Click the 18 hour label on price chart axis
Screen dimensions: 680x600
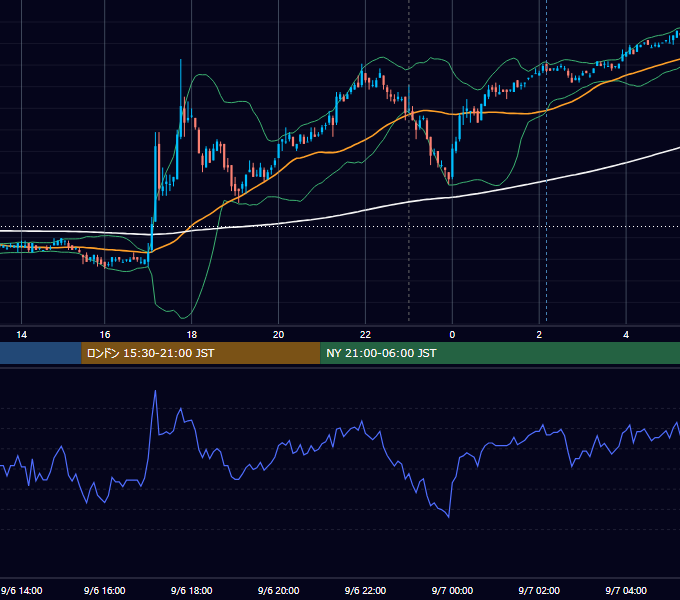click(192, 335)
